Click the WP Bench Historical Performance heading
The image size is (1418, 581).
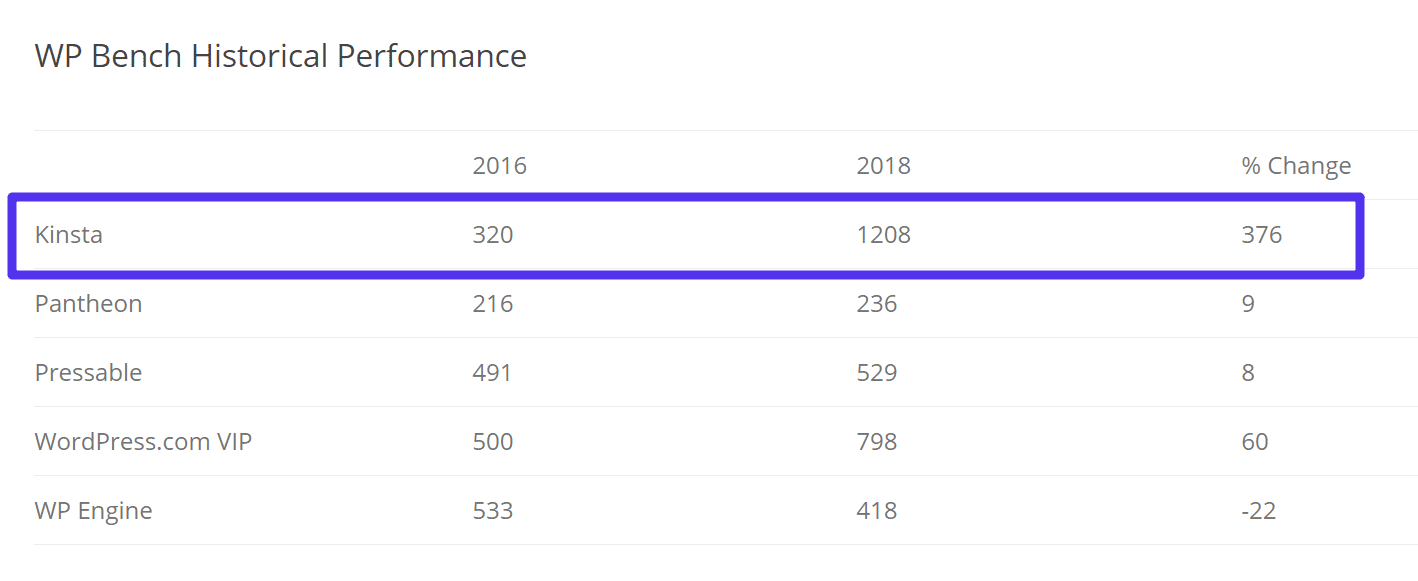pyautogui.click(x=280, y=56)
